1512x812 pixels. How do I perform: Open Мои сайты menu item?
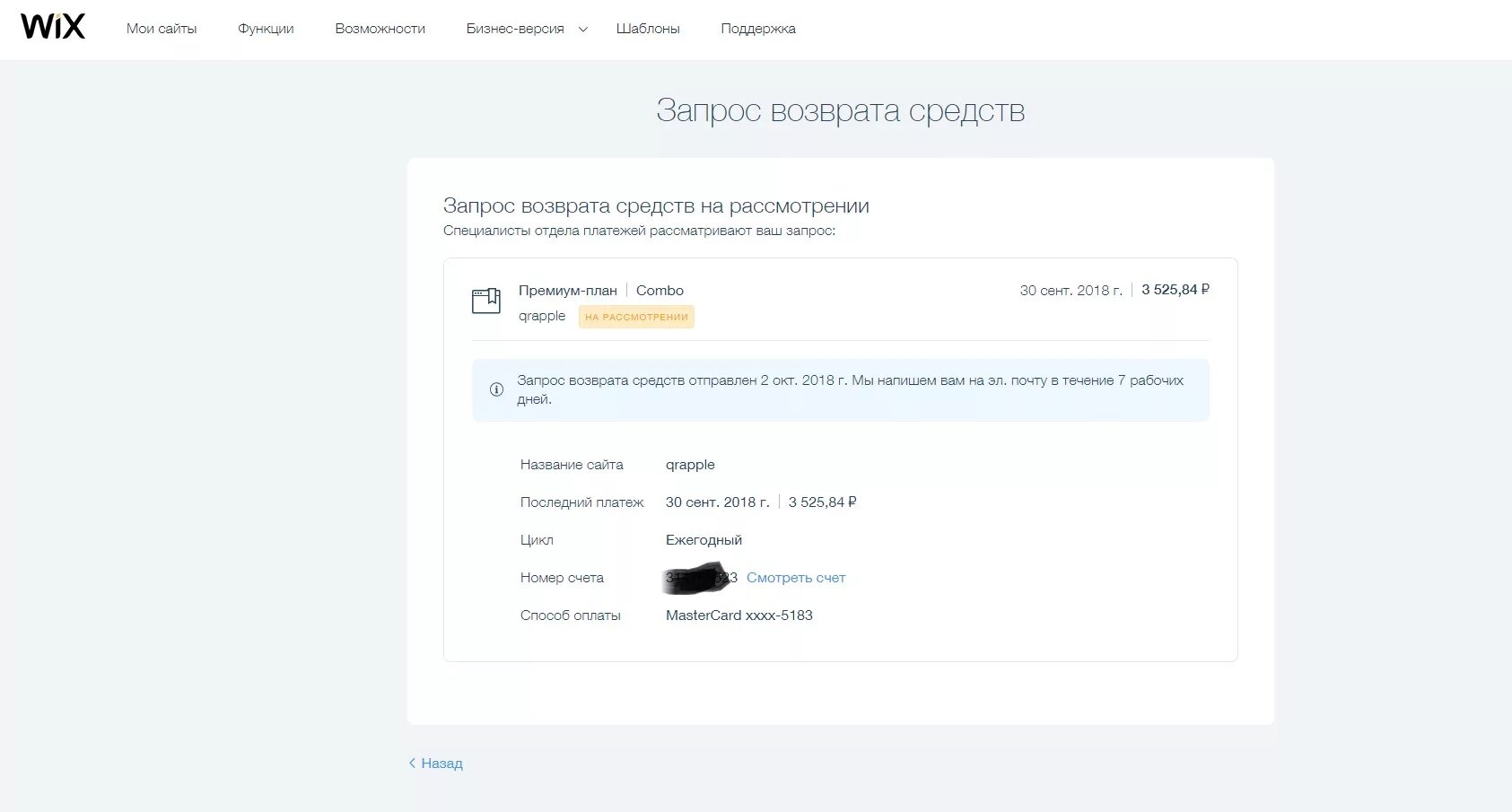tap(162, 29)
